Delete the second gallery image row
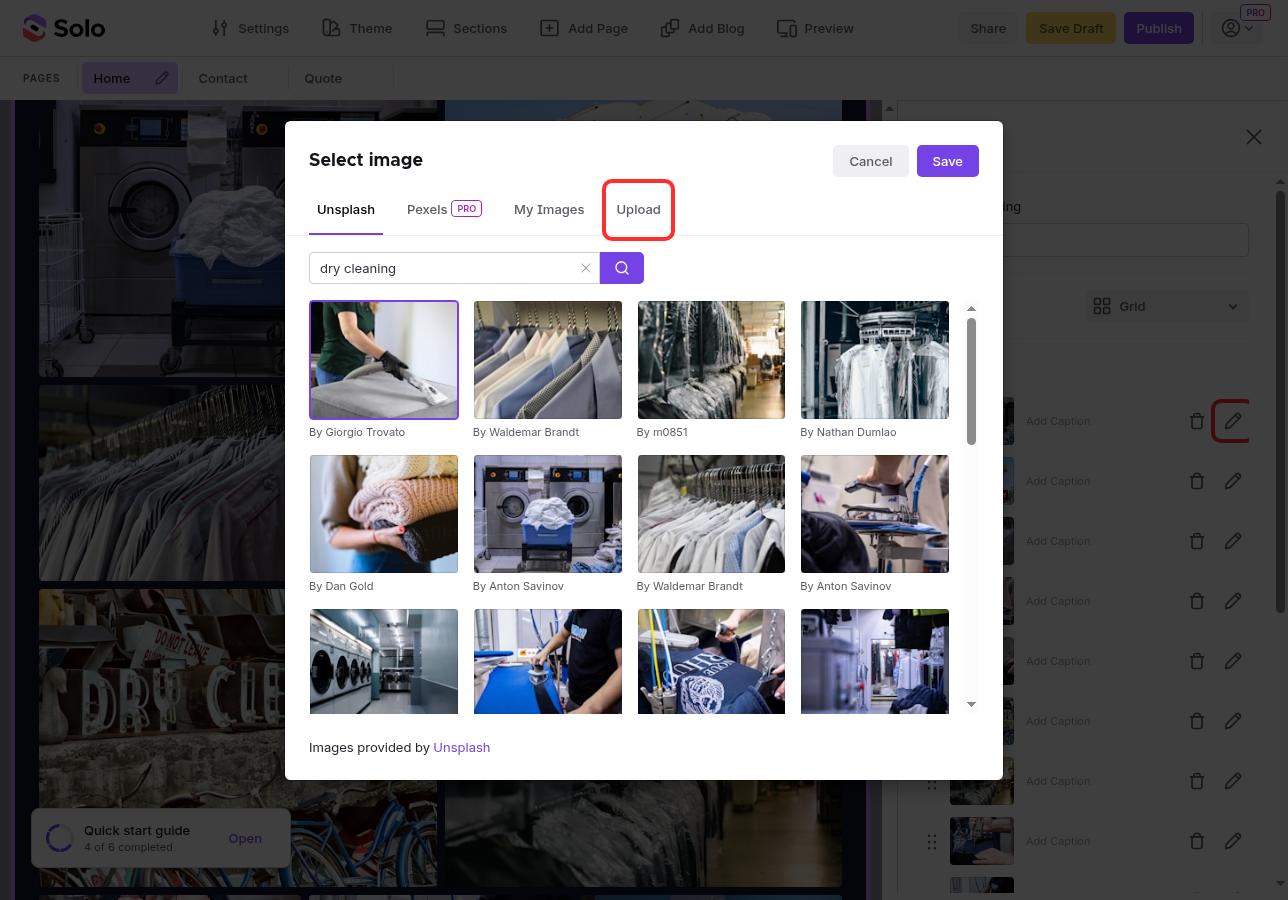 (1196, 481)
